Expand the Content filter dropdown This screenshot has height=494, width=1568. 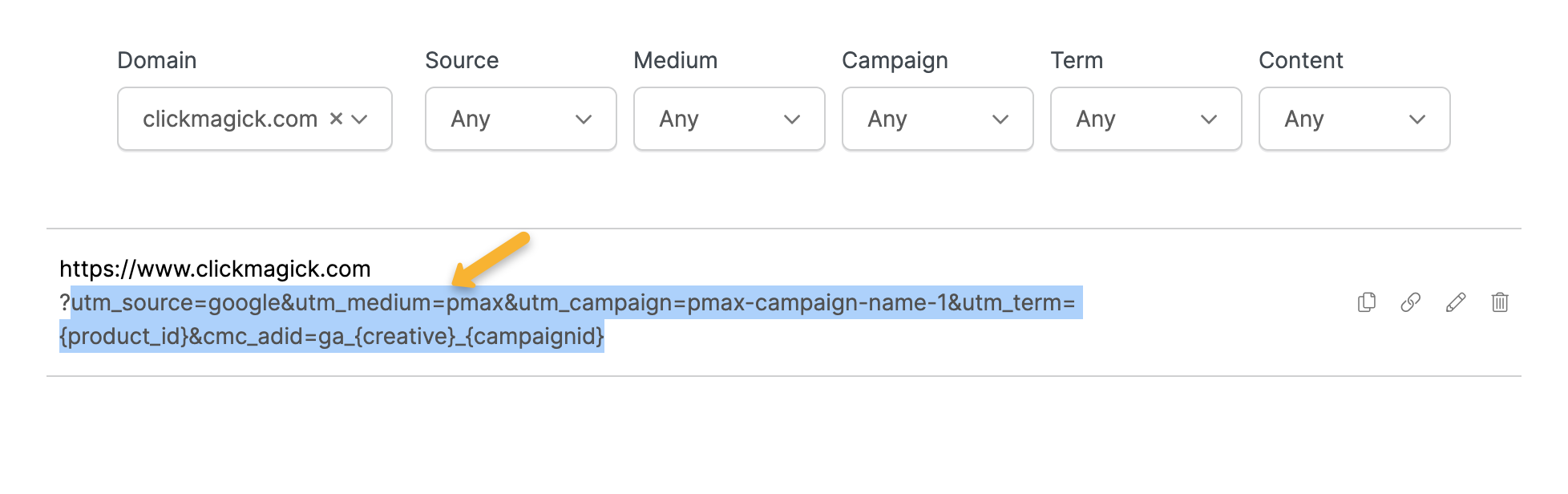pos(1354,119)
